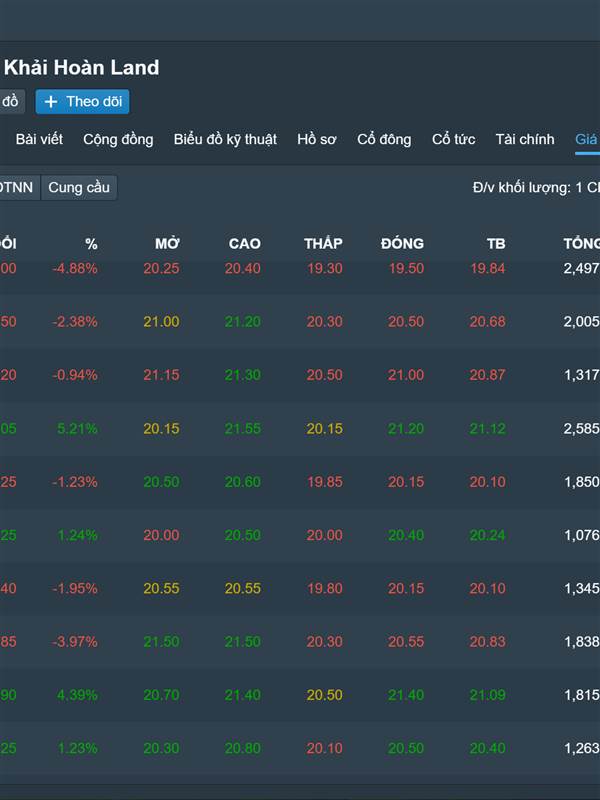This screenshot has height=800, width=600.
Task: Click the -3.97% change value
Action: pos(74,642)
